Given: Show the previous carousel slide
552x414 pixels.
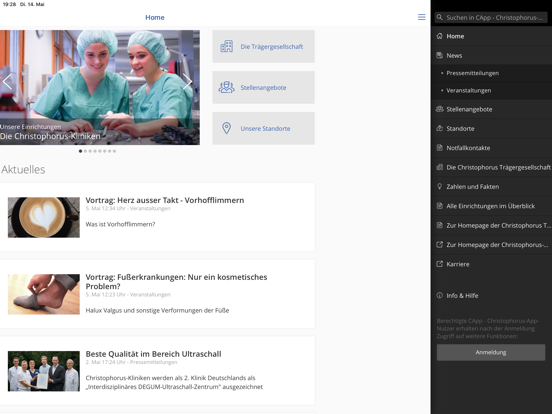Looking at the screenshot, I should tap(7, 82).
